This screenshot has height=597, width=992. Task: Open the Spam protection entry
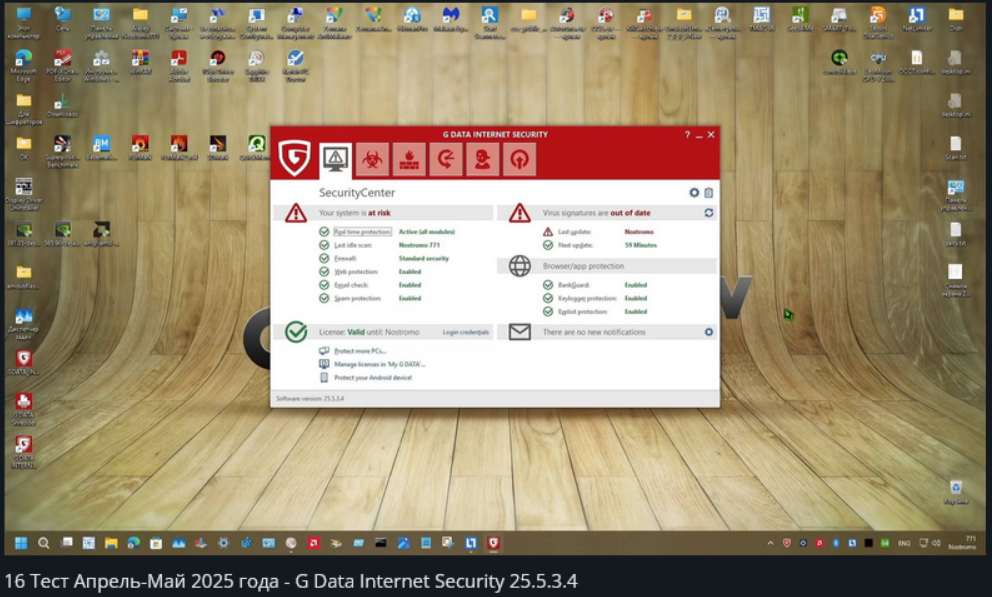tap(357, 298)
